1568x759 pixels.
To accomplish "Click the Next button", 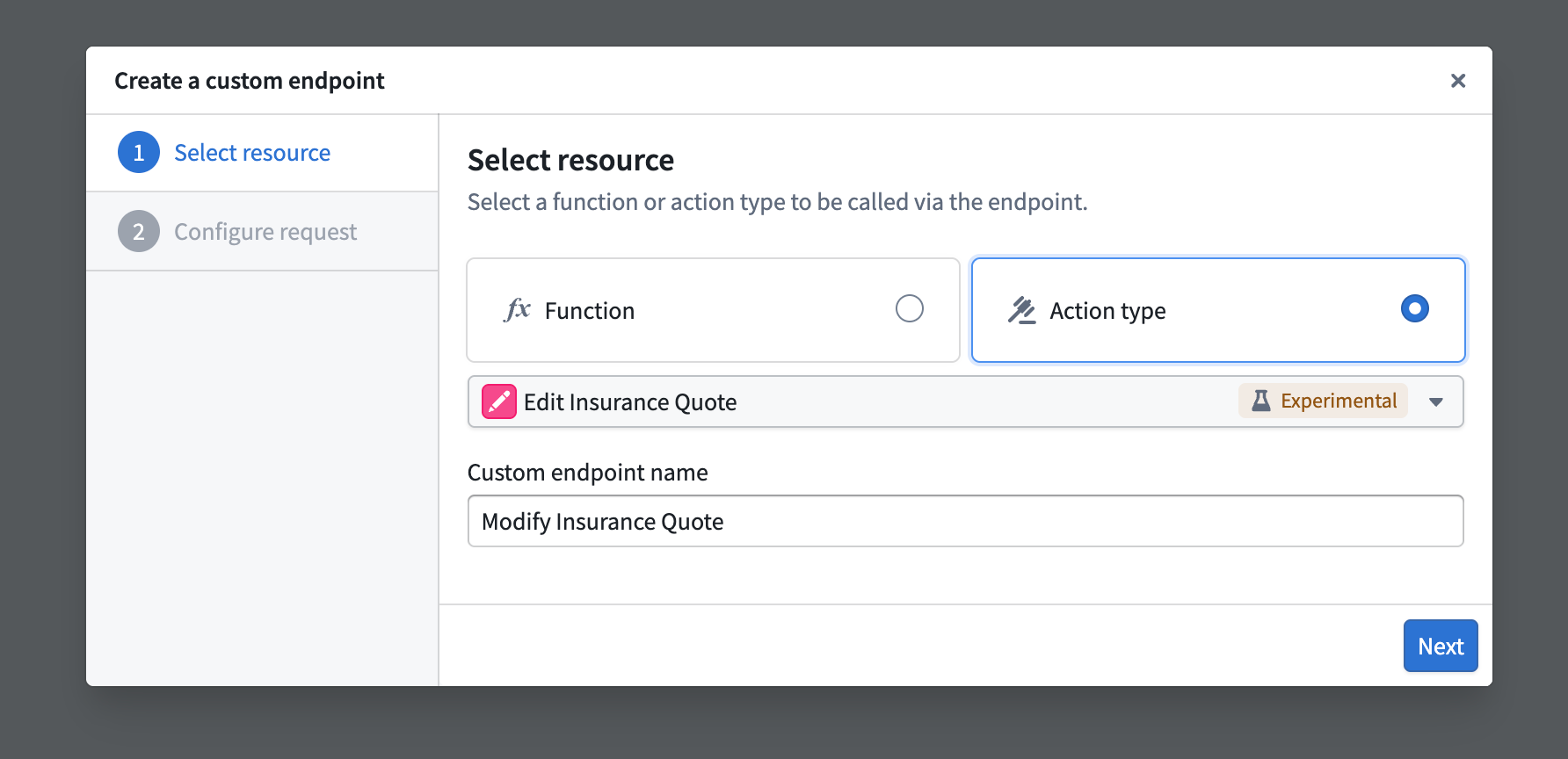I will (x=1441, y=646).
